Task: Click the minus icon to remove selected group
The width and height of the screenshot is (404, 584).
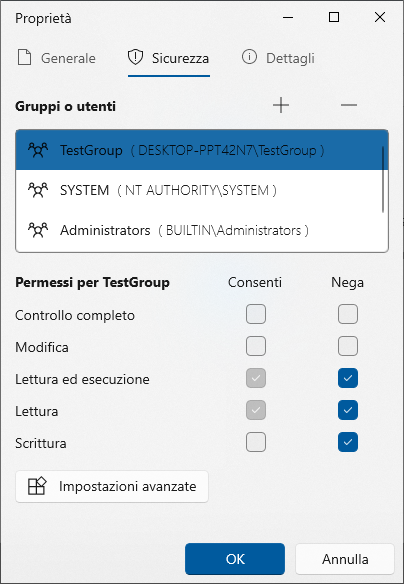Action: (349, 105)
